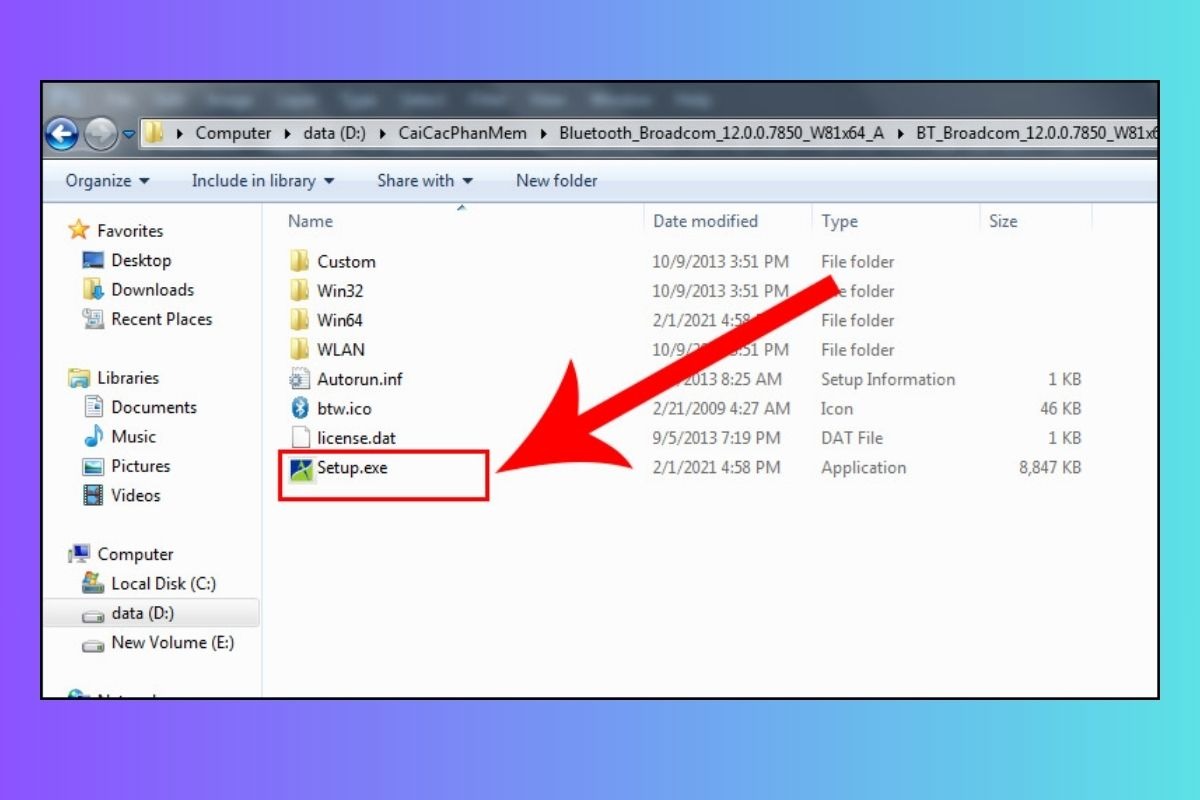Click the Computer icon in the navigation pane
The width and height of the screenshot is (1200, 800).
79,554
